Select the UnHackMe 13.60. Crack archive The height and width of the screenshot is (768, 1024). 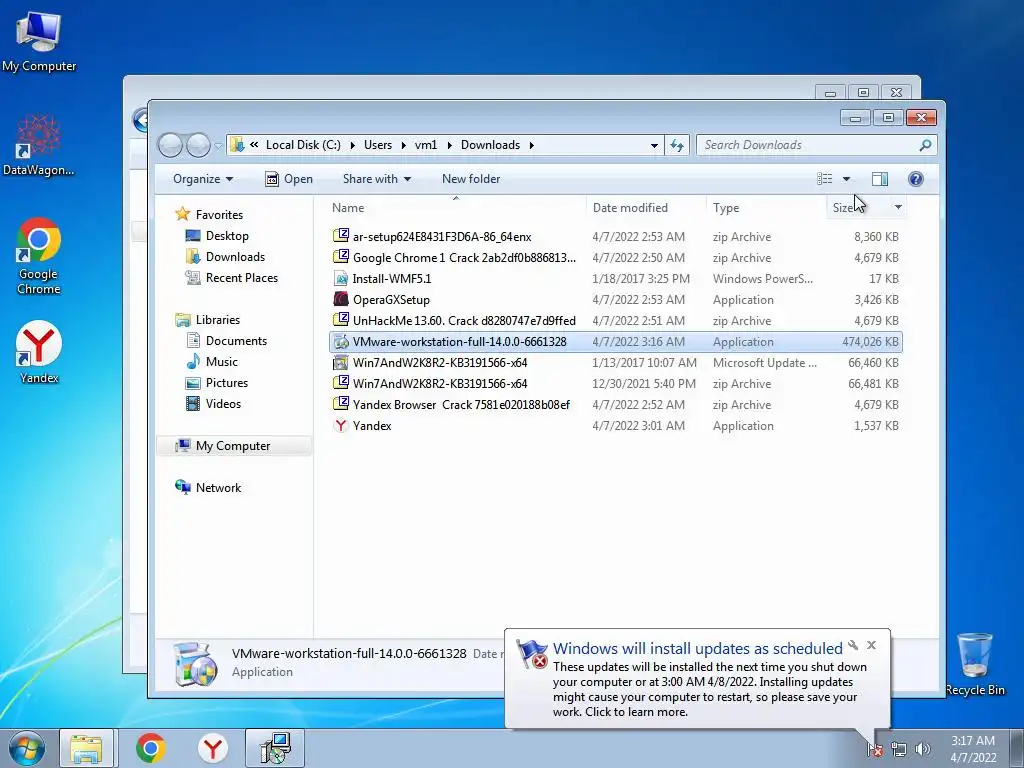coord(615,321)
